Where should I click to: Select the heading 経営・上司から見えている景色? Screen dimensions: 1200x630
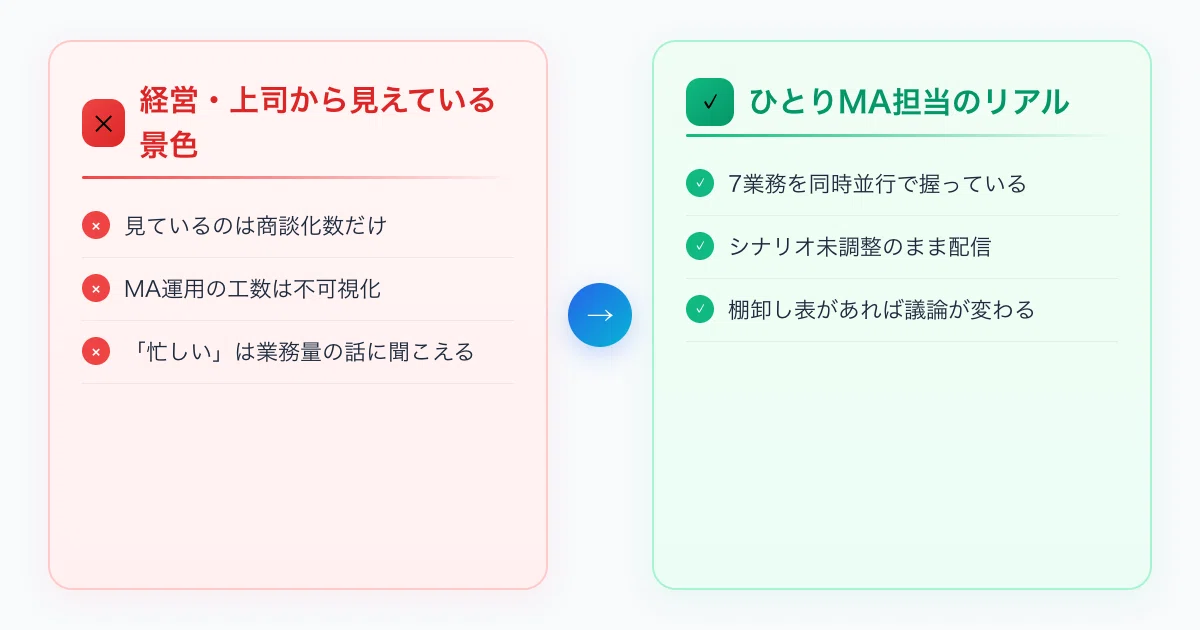[x=318, y=123]
